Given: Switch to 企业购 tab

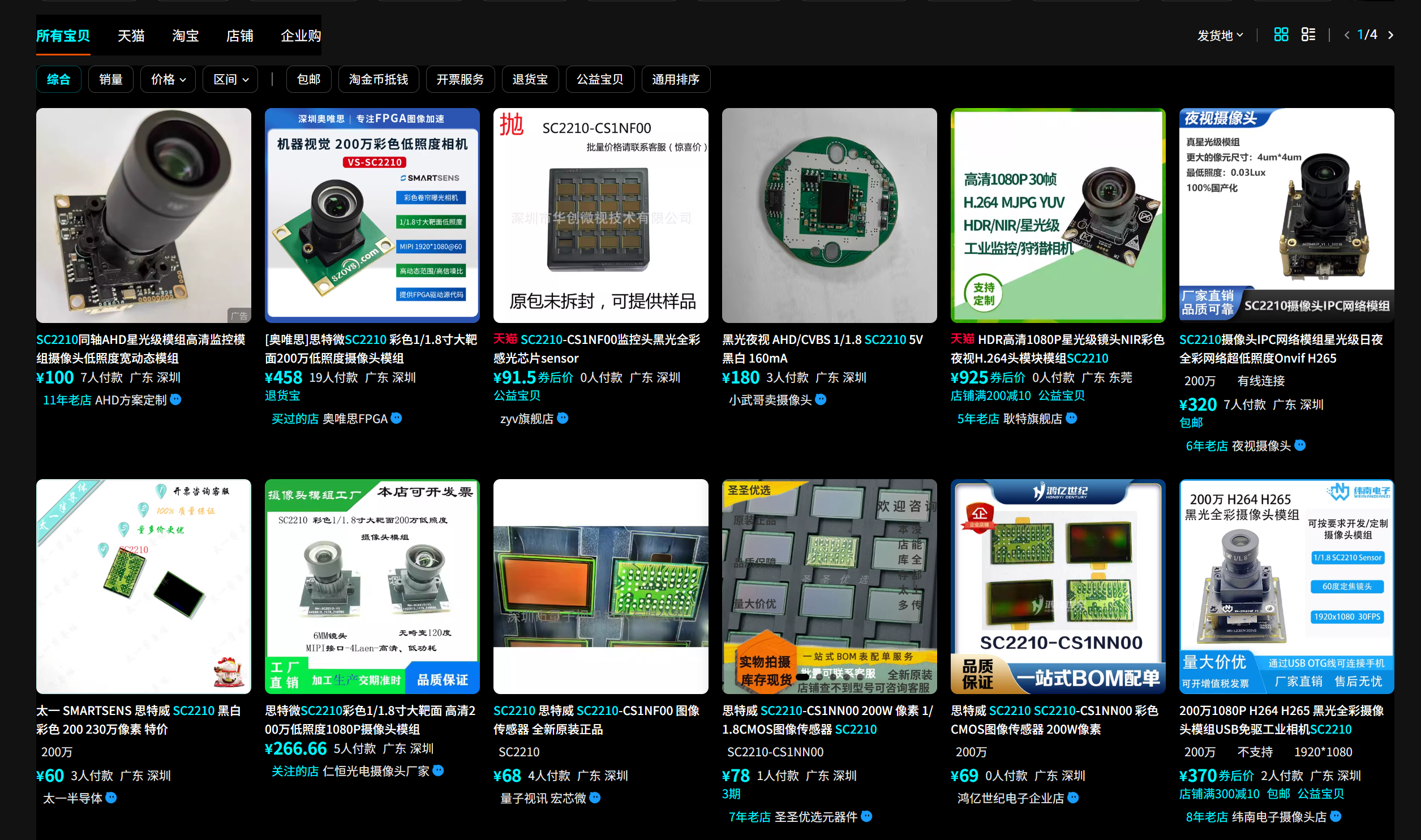Looking at the screenshot, I should (300, 36).
